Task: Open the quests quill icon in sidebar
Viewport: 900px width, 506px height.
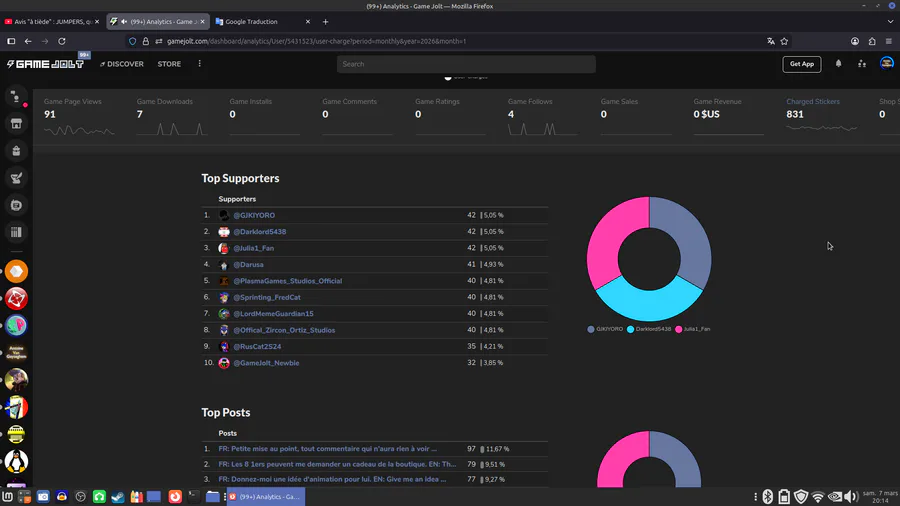Action: 16,178
